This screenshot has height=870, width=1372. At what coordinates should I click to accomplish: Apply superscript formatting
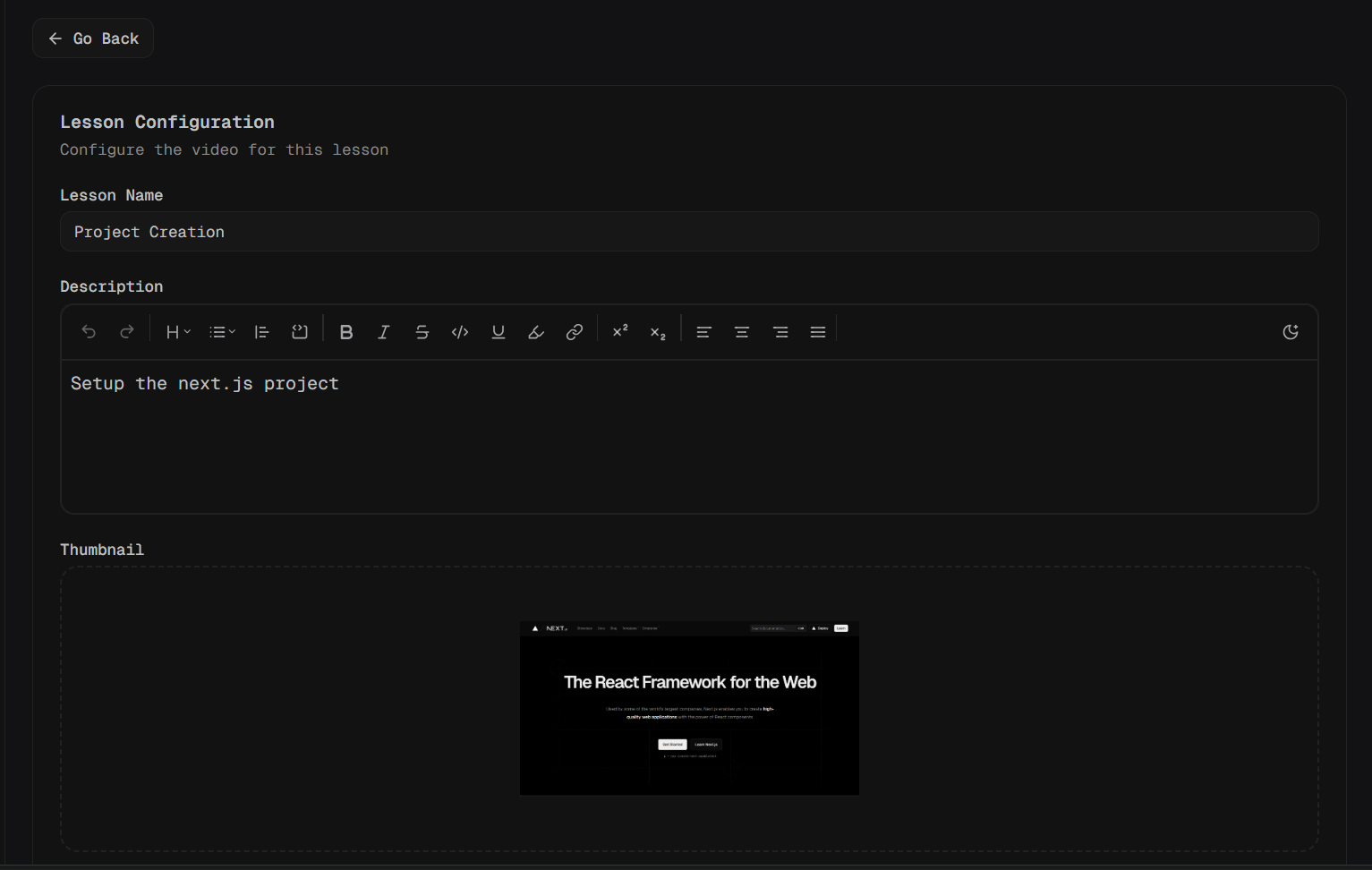click(620, 332)
